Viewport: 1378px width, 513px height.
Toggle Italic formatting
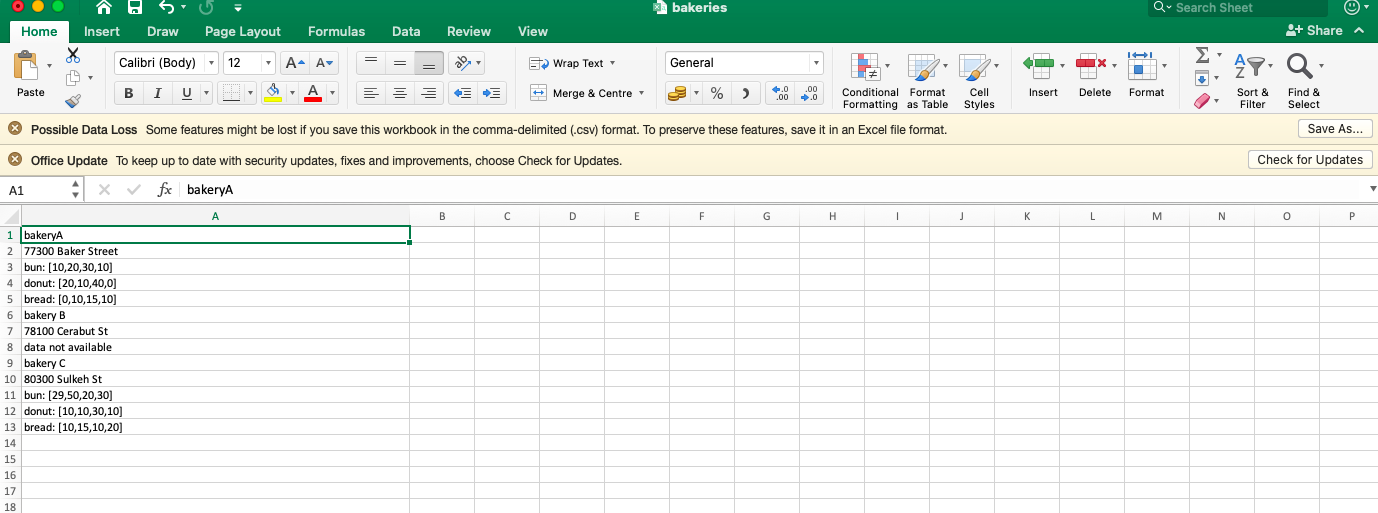[x=157, y=93]
